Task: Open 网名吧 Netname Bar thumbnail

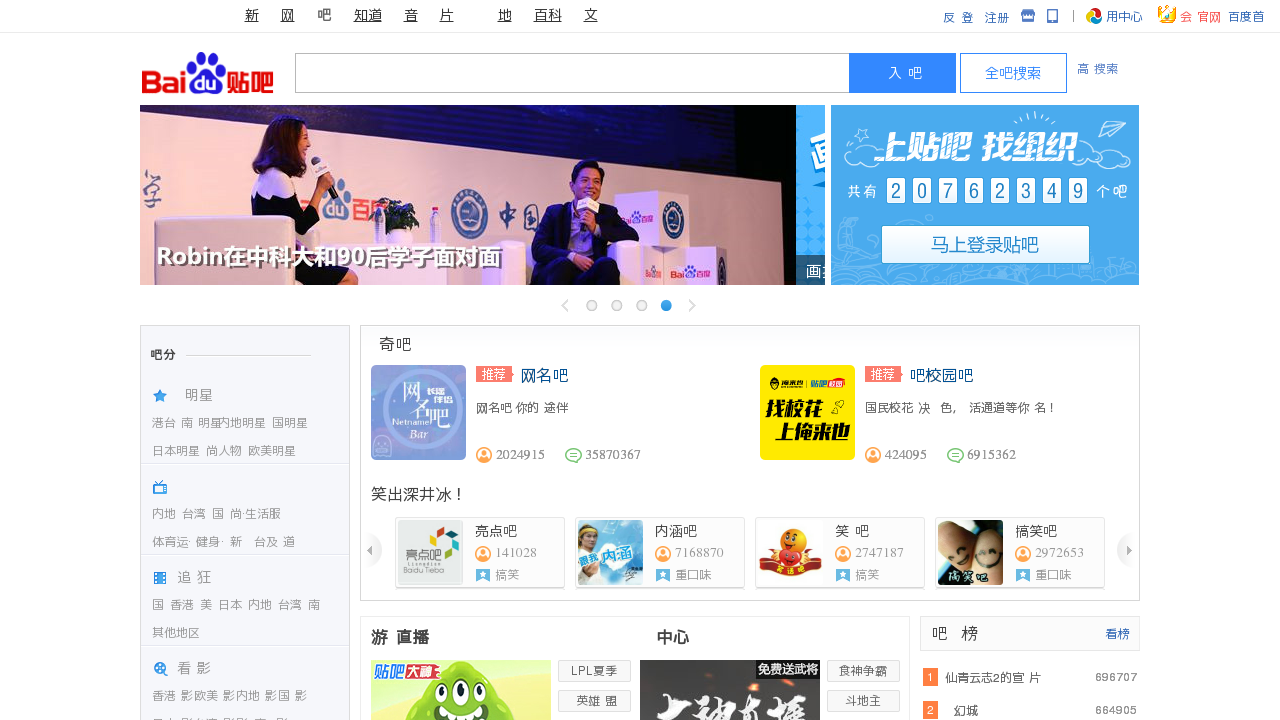Action: click(418, 412)
